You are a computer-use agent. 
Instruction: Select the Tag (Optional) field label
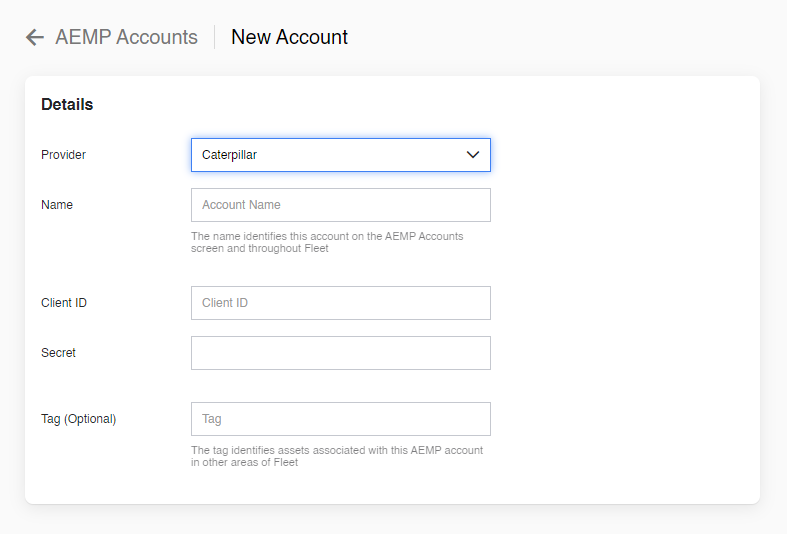[x=78, y=419]
